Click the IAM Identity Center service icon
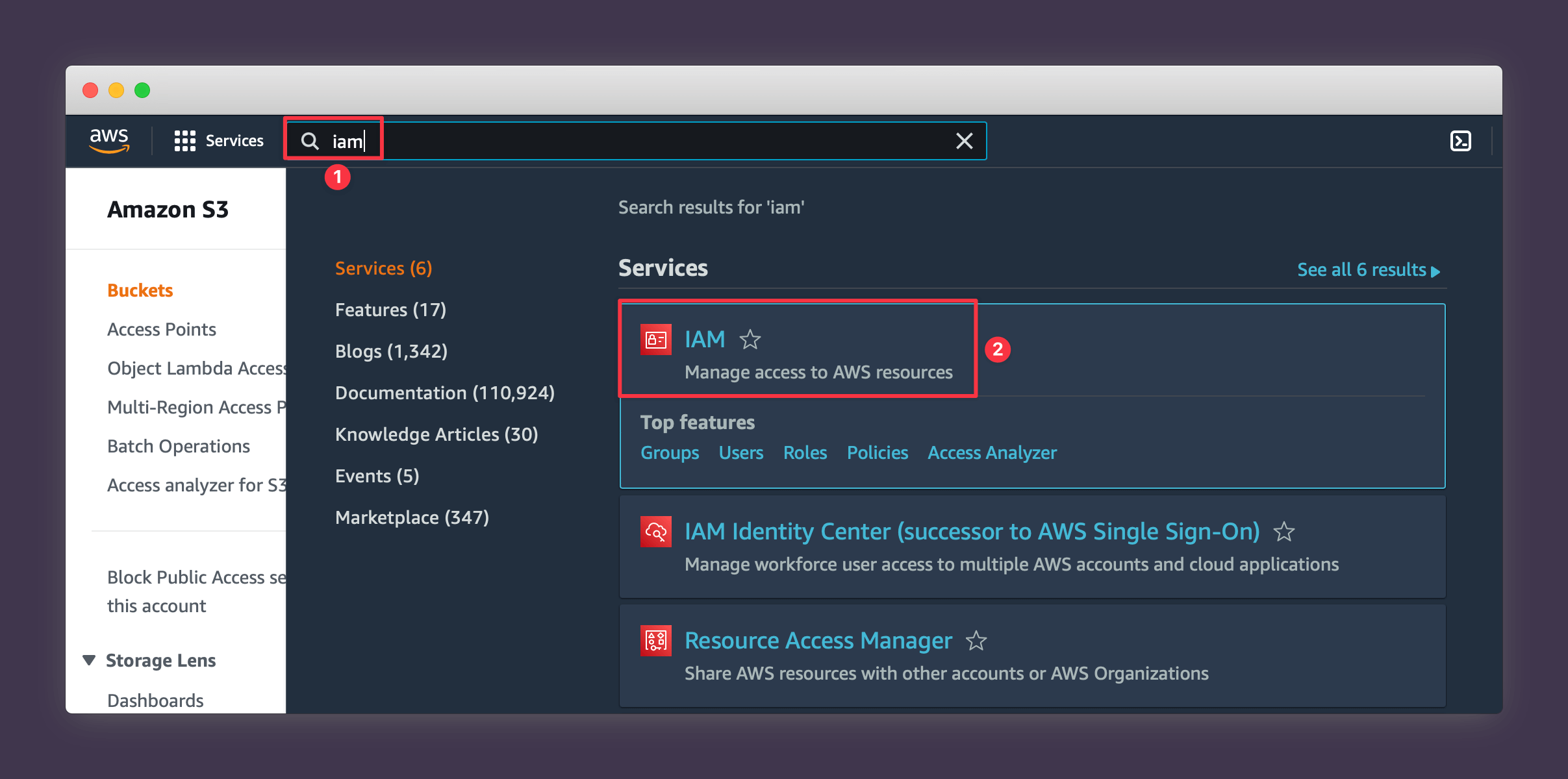 click(655, 532)
